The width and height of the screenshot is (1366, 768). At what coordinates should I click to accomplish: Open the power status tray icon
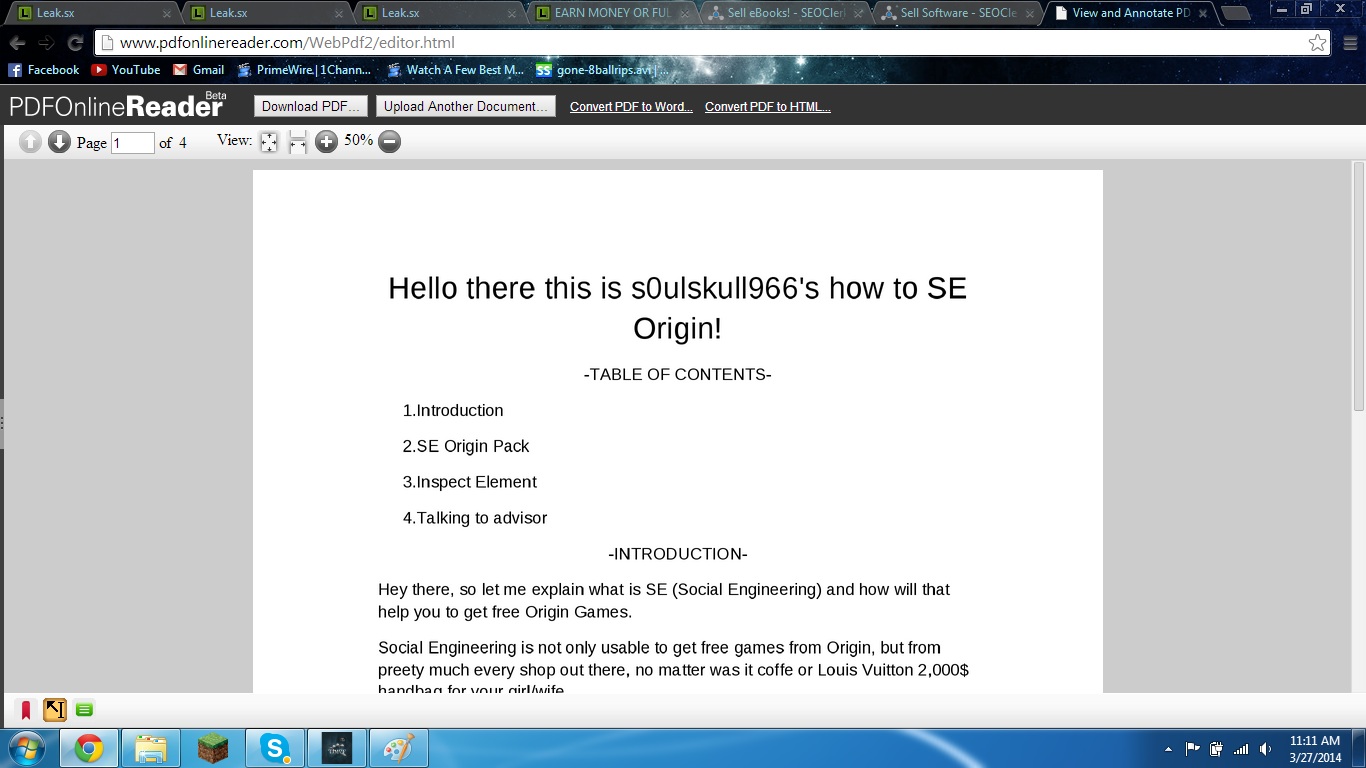point(1216,749)
